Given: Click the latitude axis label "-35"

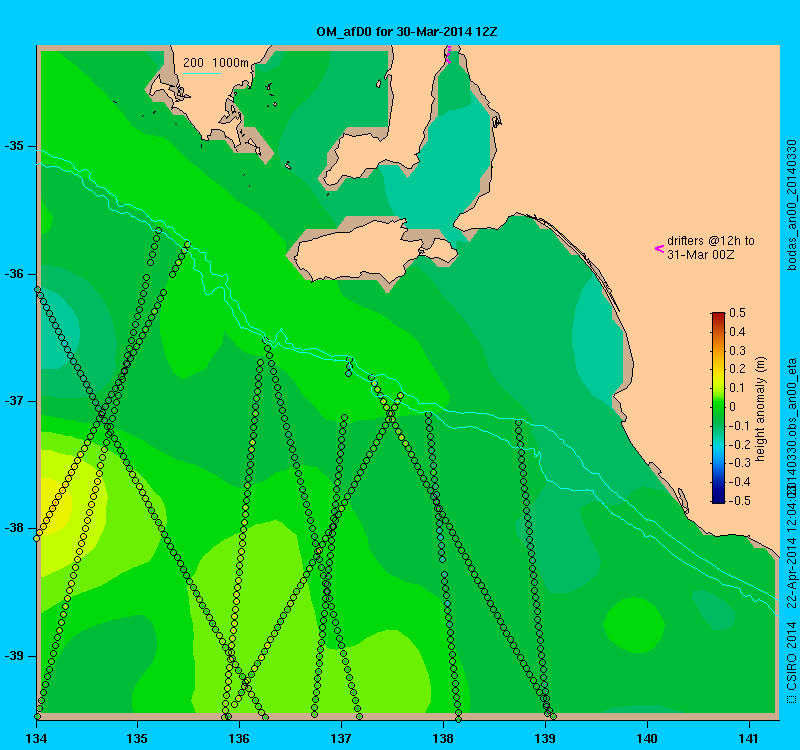Looking at the screenshot, I should pyautogui.click(x=14, y=146).
